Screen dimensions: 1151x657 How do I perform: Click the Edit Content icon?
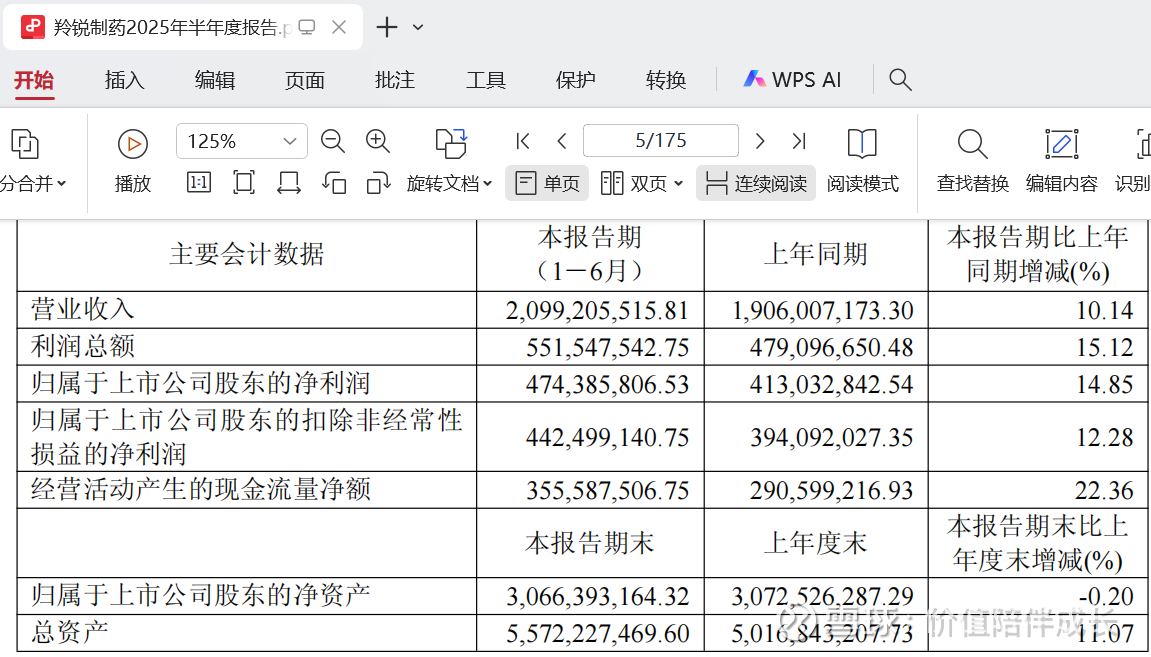click(x=1061, y=144)
